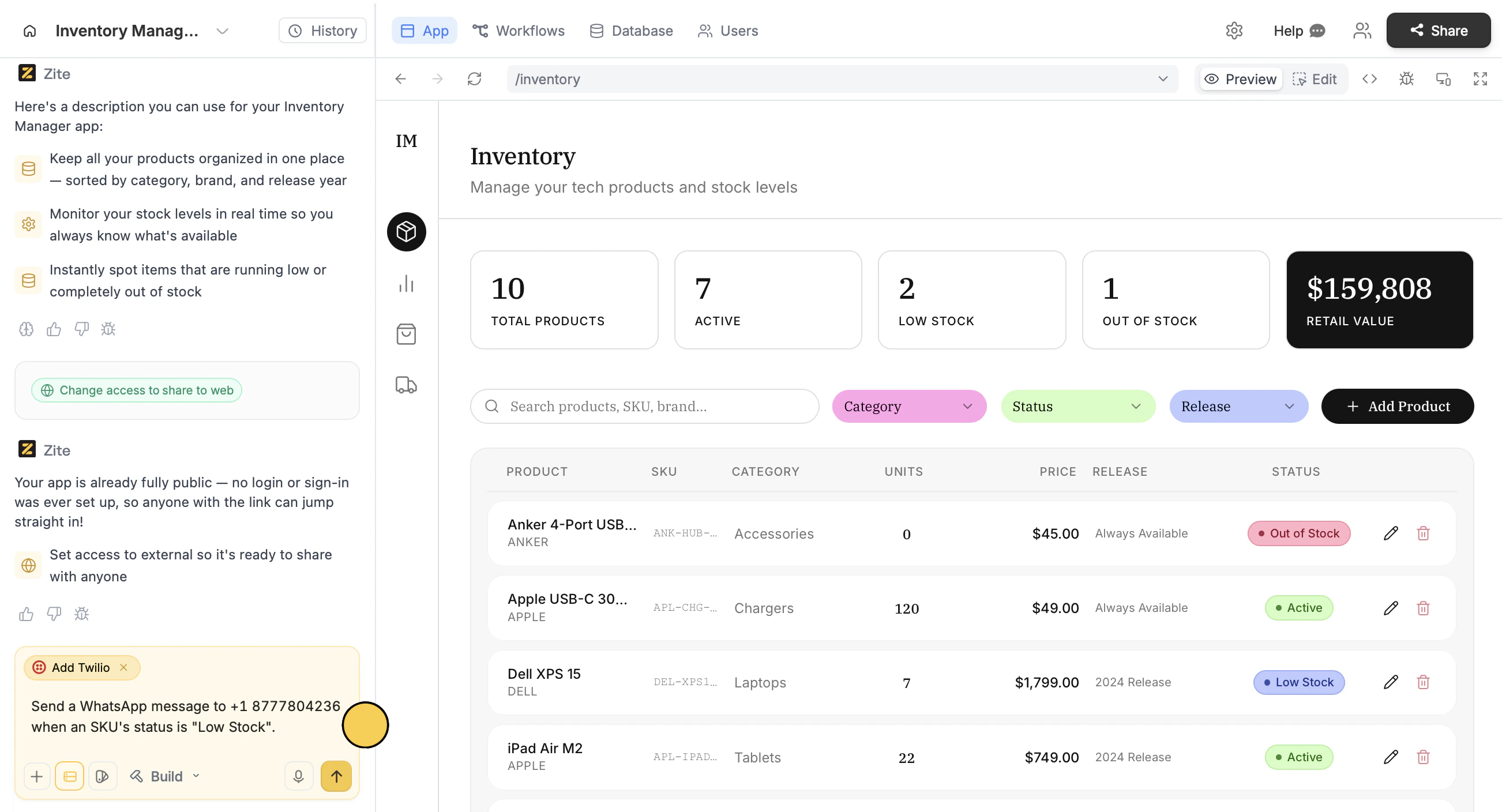
Task: Open the analytics bar chart sidebar icon
Action: (407, 284)
